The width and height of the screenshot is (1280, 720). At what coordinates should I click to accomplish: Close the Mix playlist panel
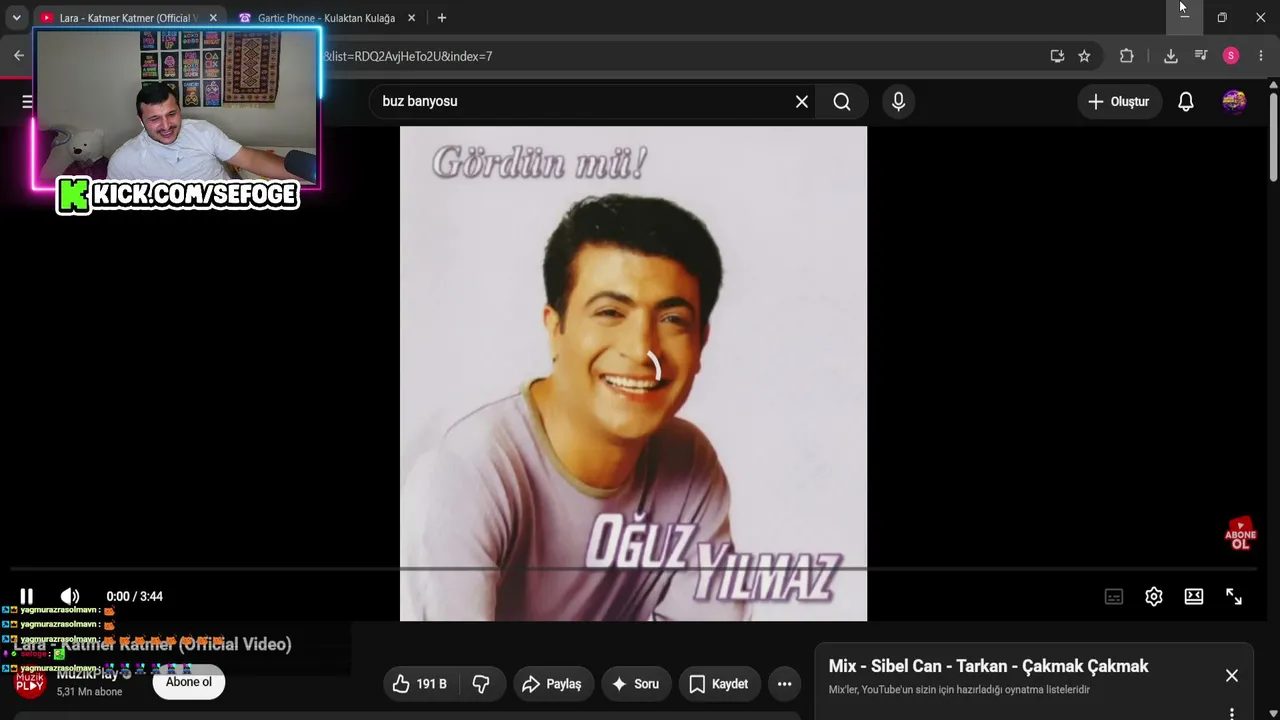tap(1232, 676)
